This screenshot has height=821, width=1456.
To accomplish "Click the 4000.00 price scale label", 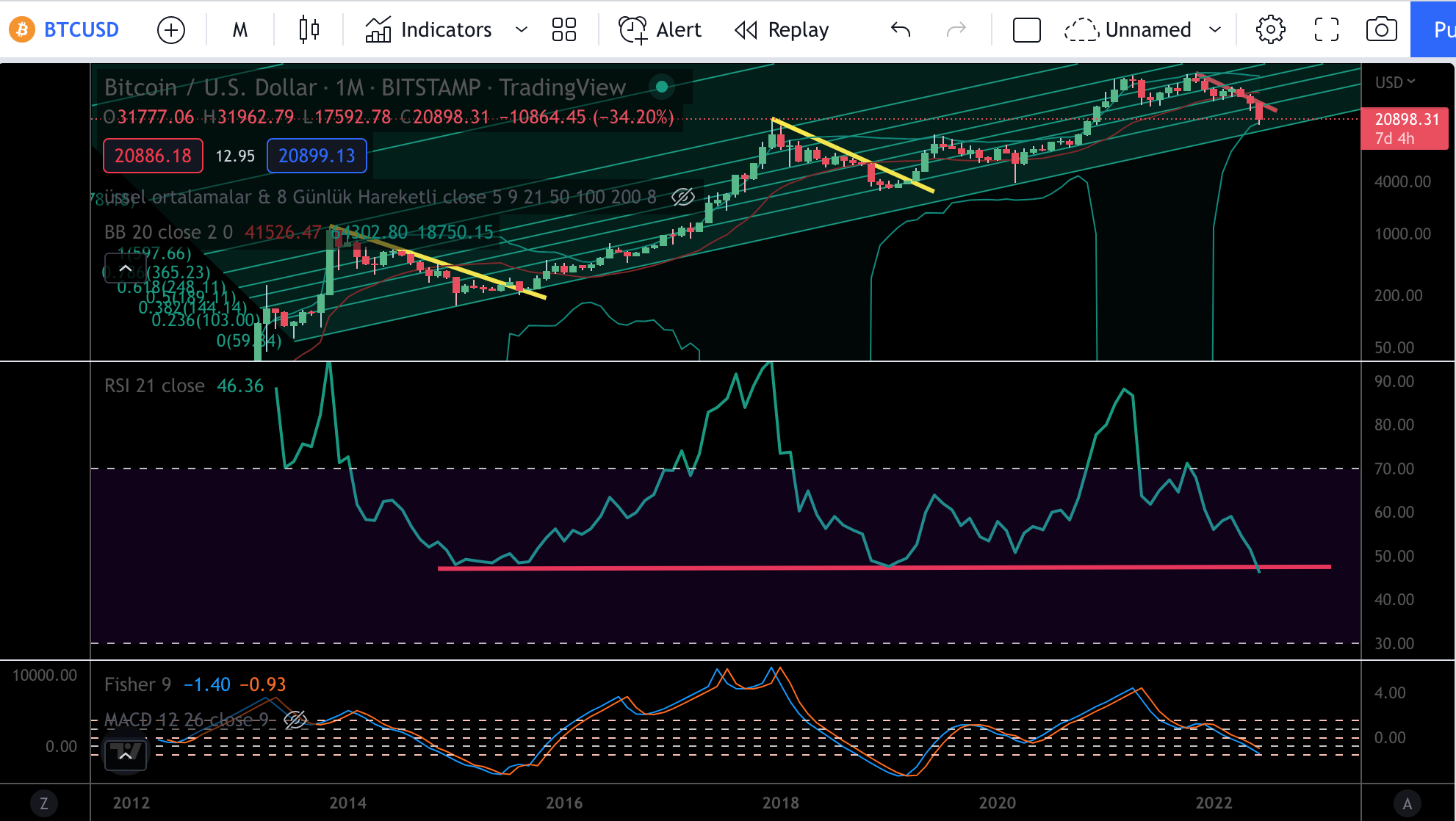I will [1402, 181].
